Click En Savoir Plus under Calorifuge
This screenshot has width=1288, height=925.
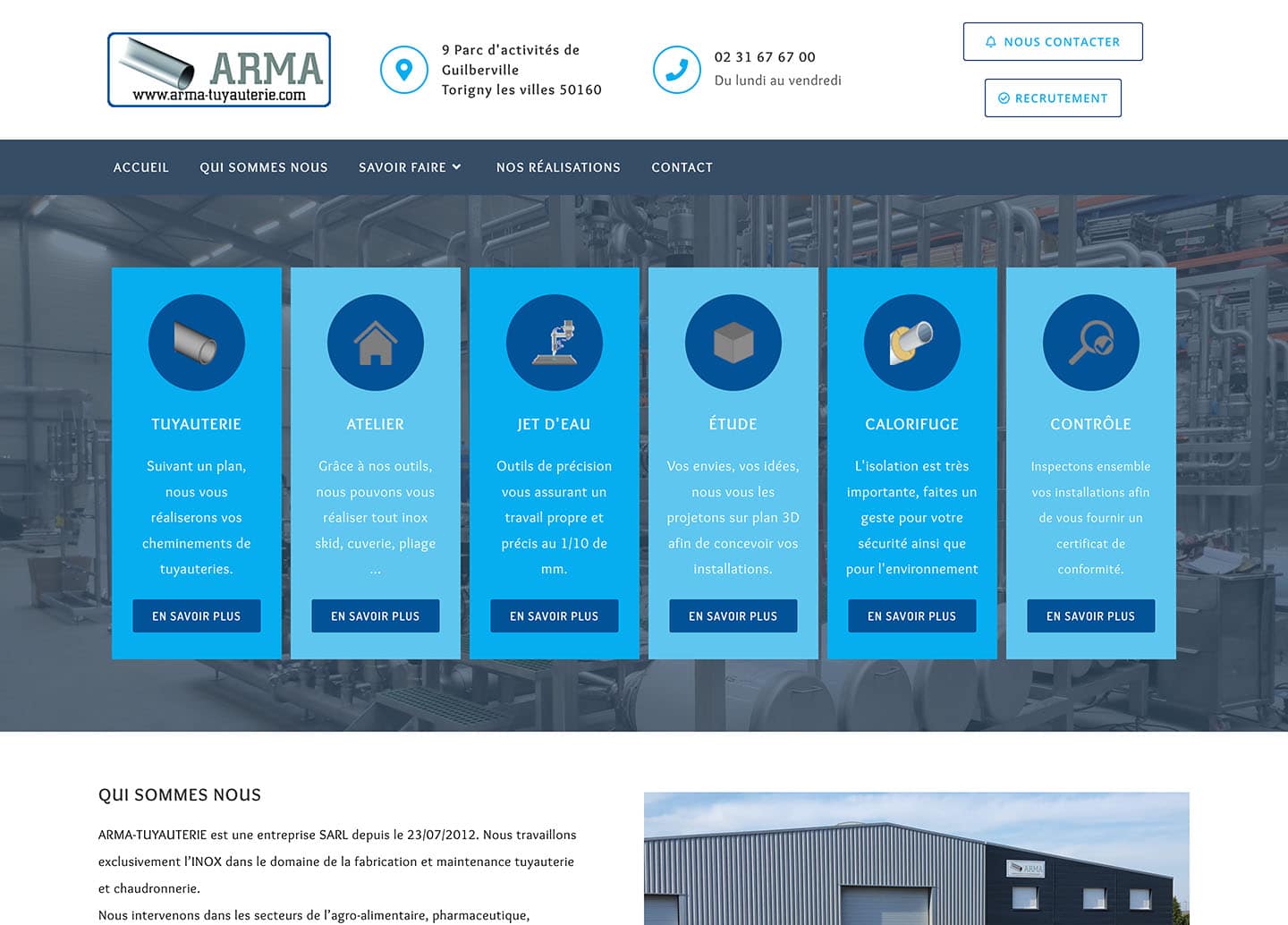pos(912,616)
